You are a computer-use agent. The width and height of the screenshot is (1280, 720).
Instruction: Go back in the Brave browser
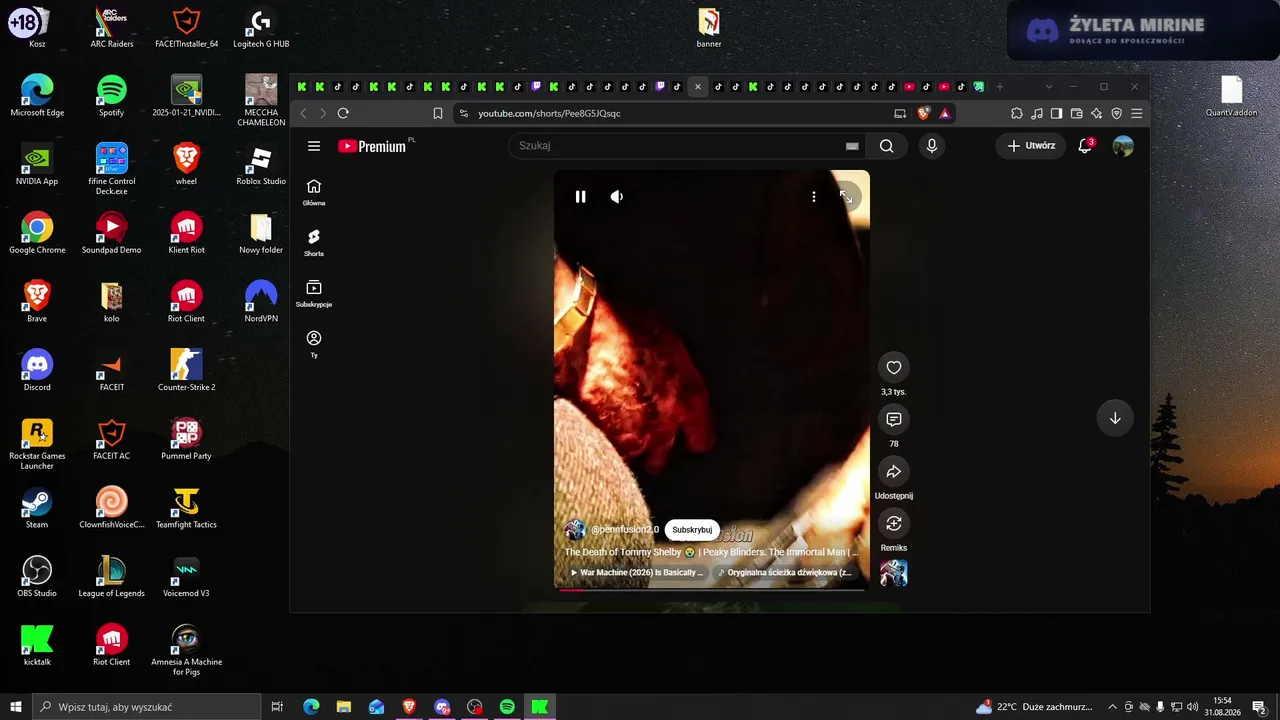click(304, 114)
